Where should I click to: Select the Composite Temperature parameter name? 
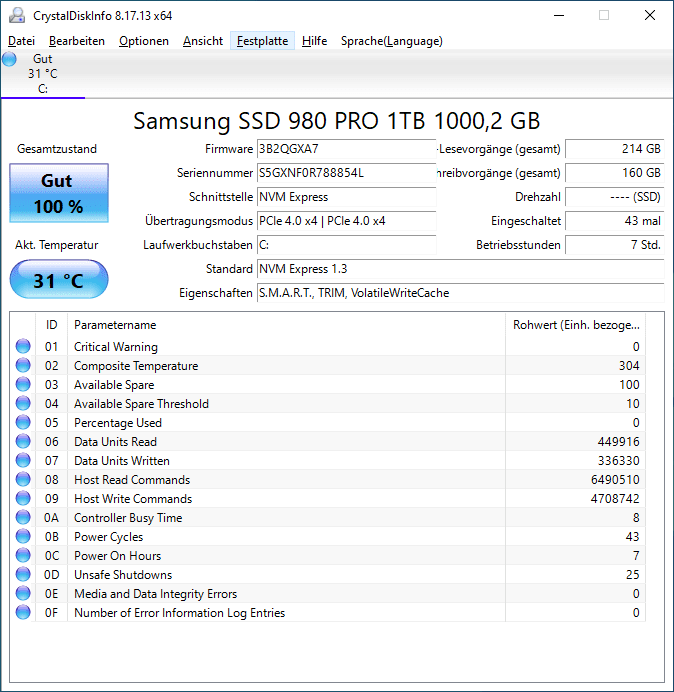click(136, 366)
